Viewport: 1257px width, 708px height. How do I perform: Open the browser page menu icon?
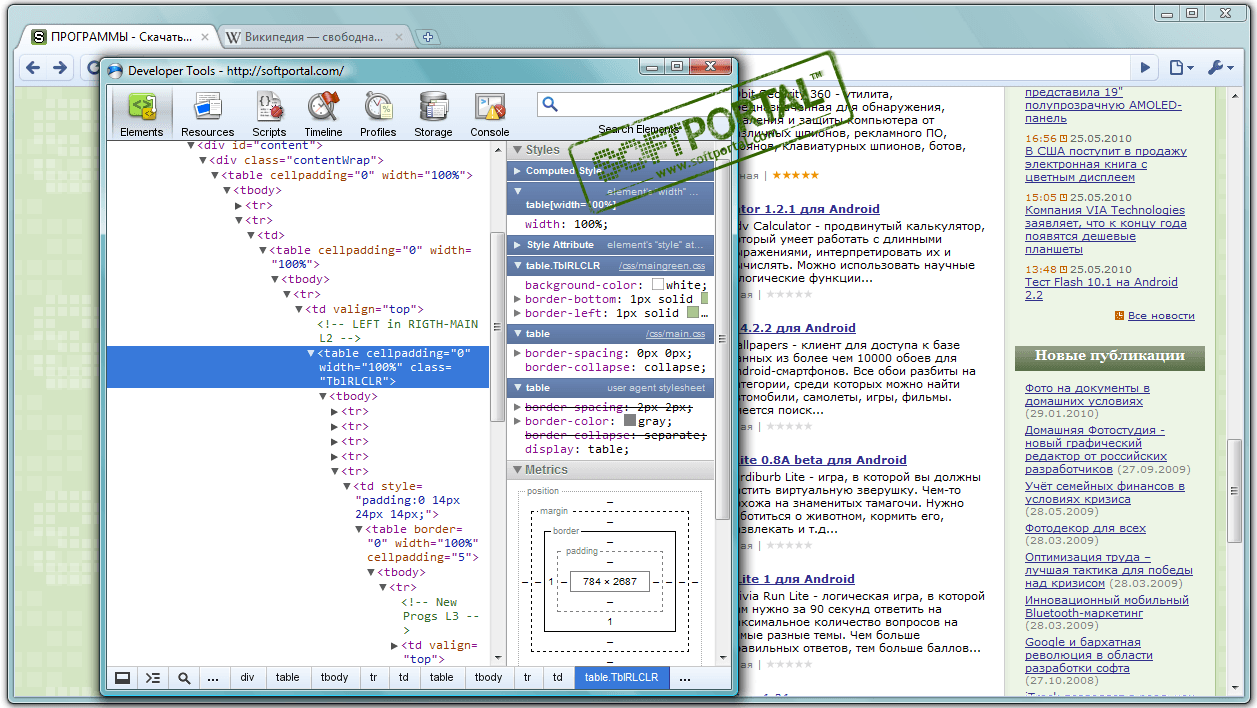[1182, 68]
